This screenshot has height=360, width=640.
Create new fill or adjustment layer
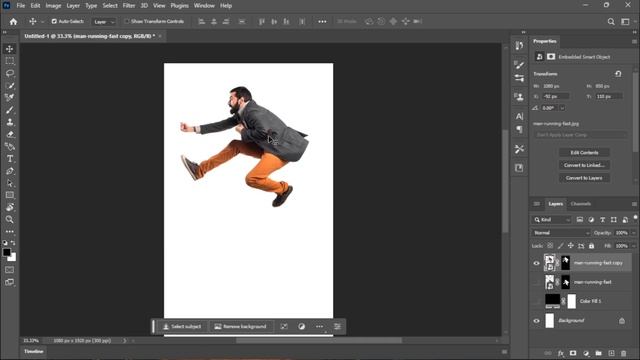[x=586, y=353]
